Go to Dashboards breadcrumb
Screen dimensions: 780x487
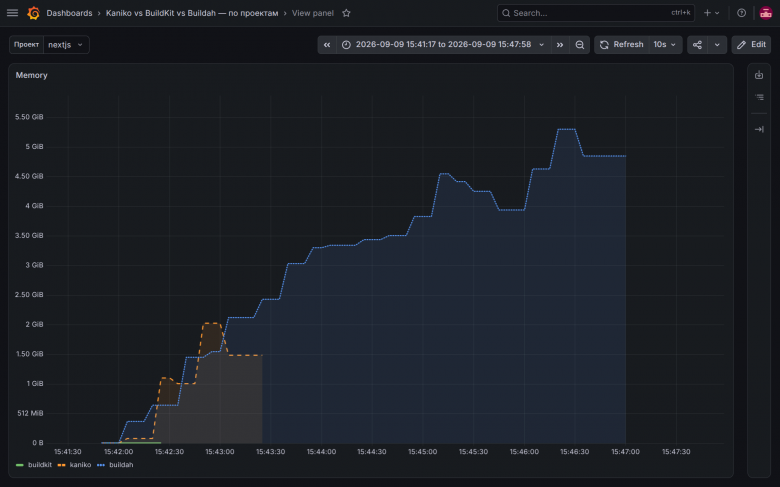click(x=69, y=13)
